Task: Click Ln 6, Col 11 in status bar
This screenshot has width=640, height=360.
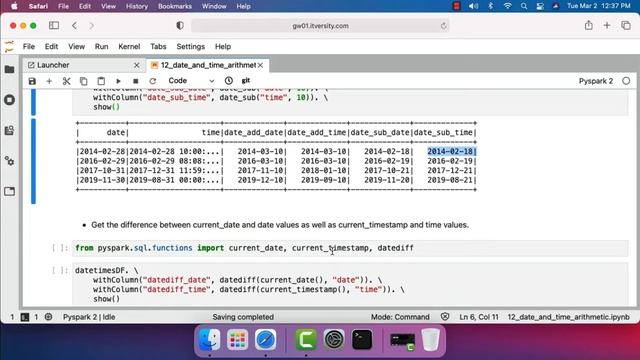Action: pyautogui.click(x=479, y=317)
